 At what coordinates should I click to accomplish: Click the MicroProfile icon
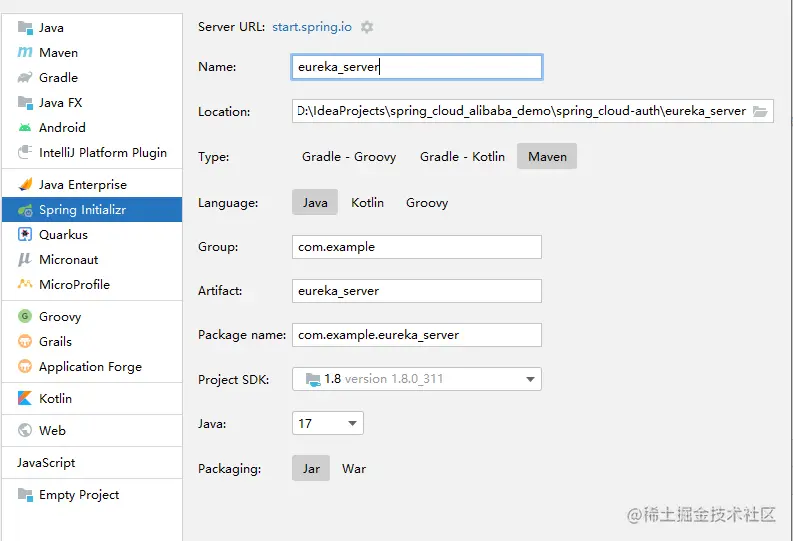[x=25, y=284]
